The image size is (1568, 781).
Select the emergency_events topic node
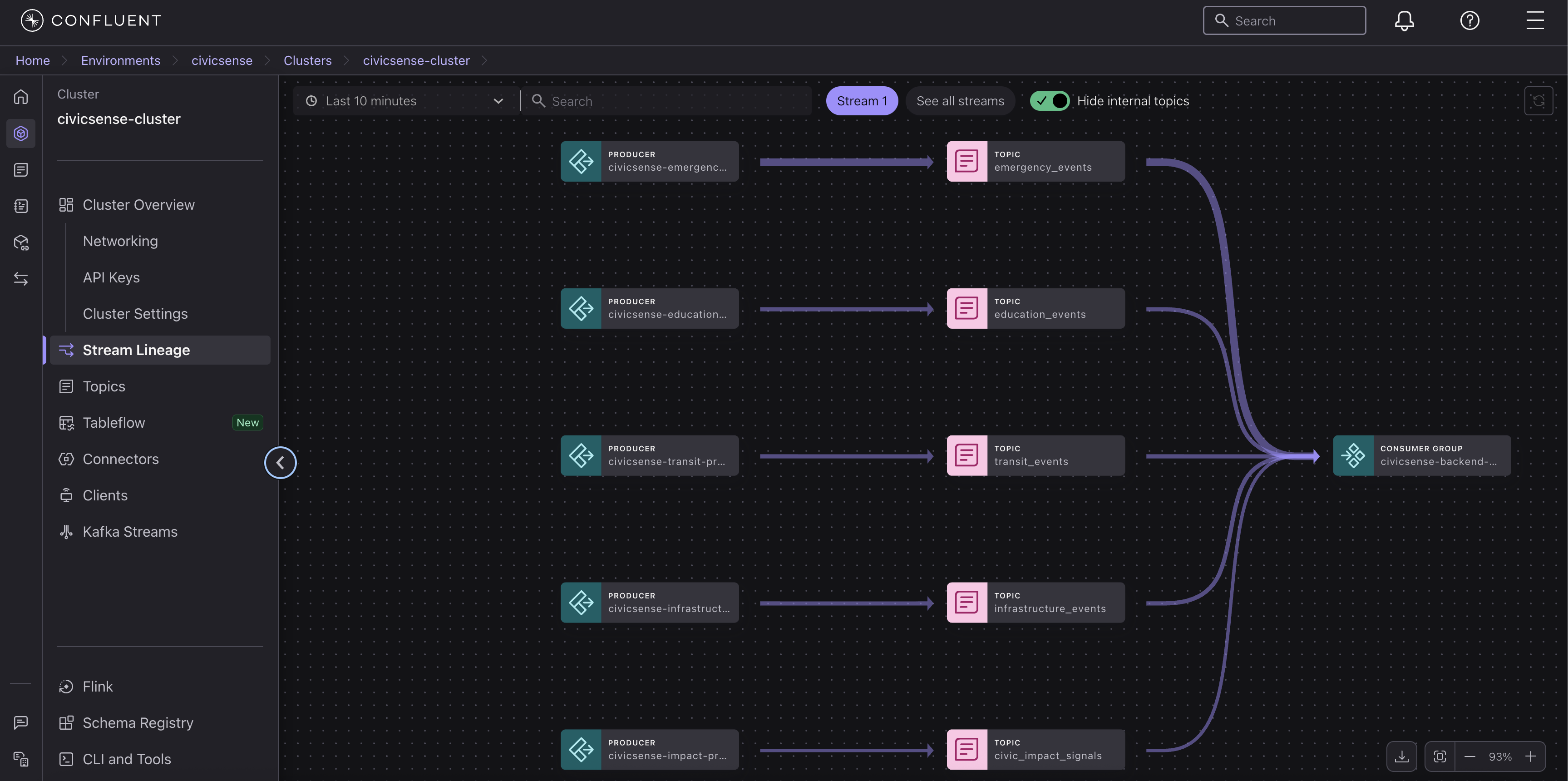(1035, 161)
